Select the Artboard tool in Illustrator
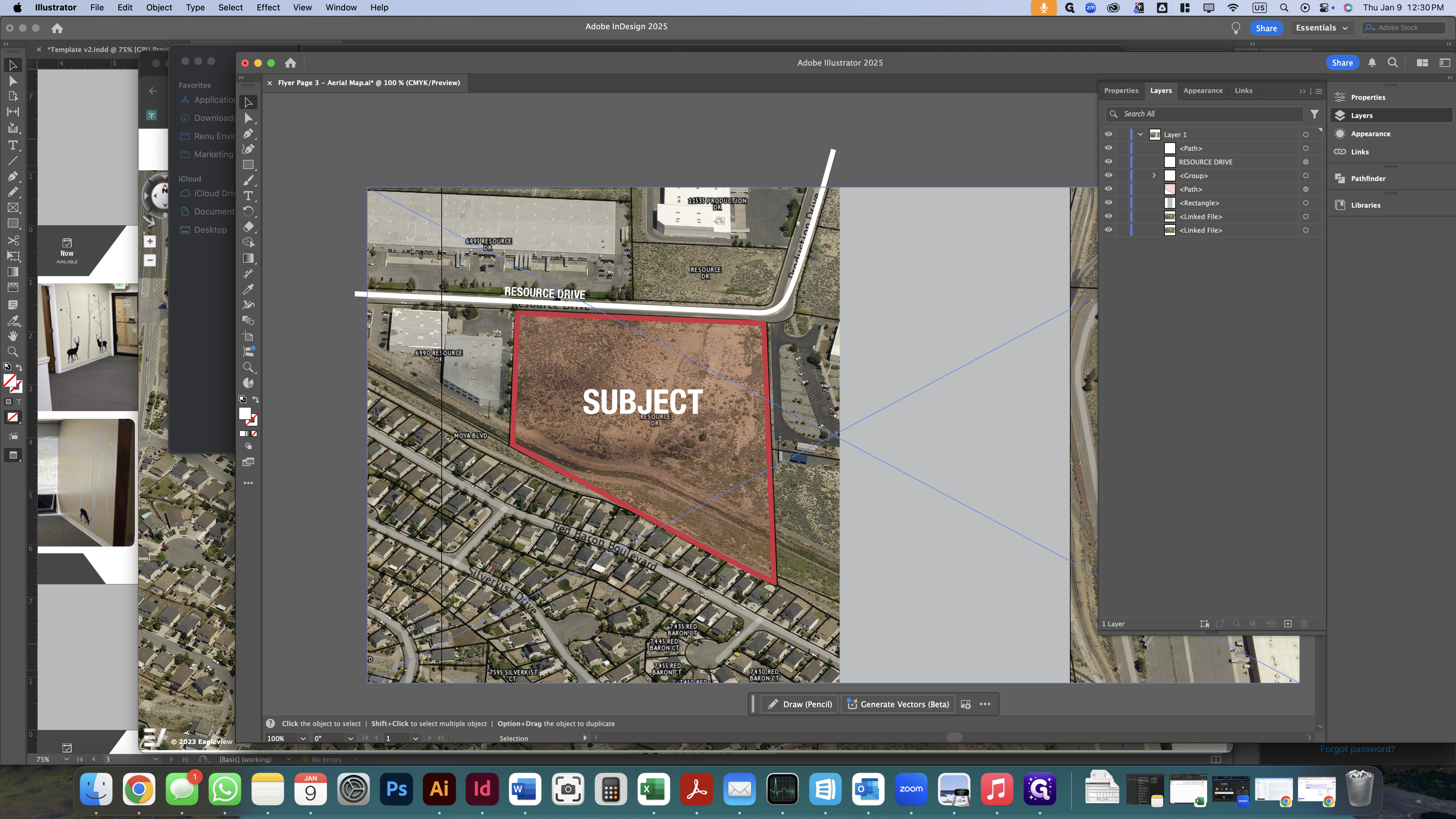The height and width of the screenshot is (819, 1456). coord(248,336)
